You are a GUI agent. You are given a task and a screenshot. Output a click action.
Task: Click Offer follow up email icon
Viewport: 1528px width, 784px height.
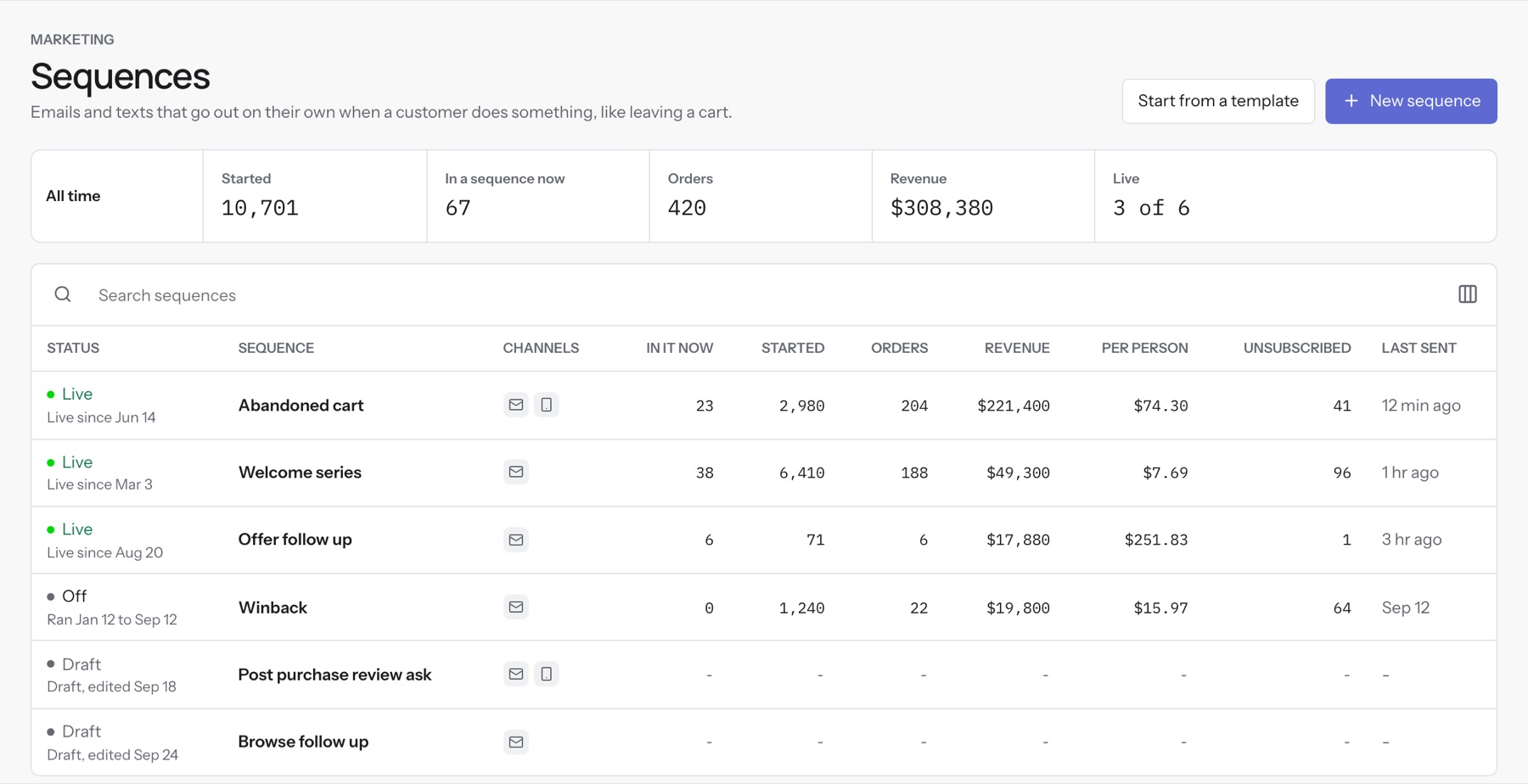pos(515,540)
